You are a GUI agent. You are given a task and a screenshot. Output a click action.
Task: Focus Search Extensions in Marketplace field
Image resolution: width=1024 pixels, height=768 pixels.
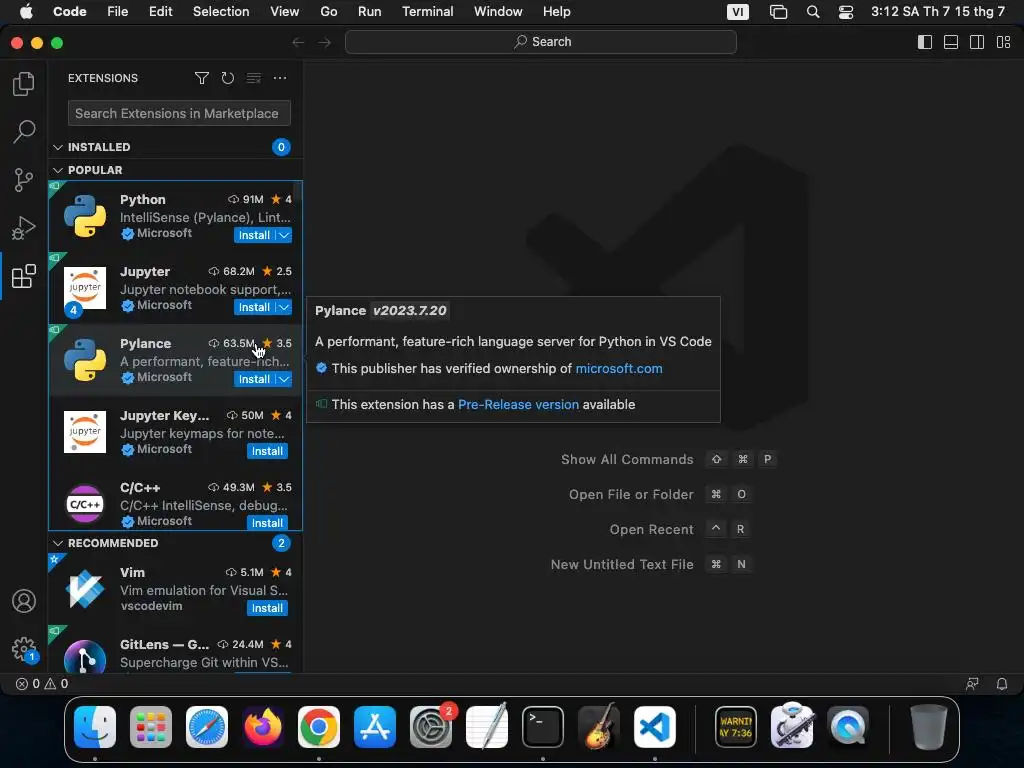(179, 114)
